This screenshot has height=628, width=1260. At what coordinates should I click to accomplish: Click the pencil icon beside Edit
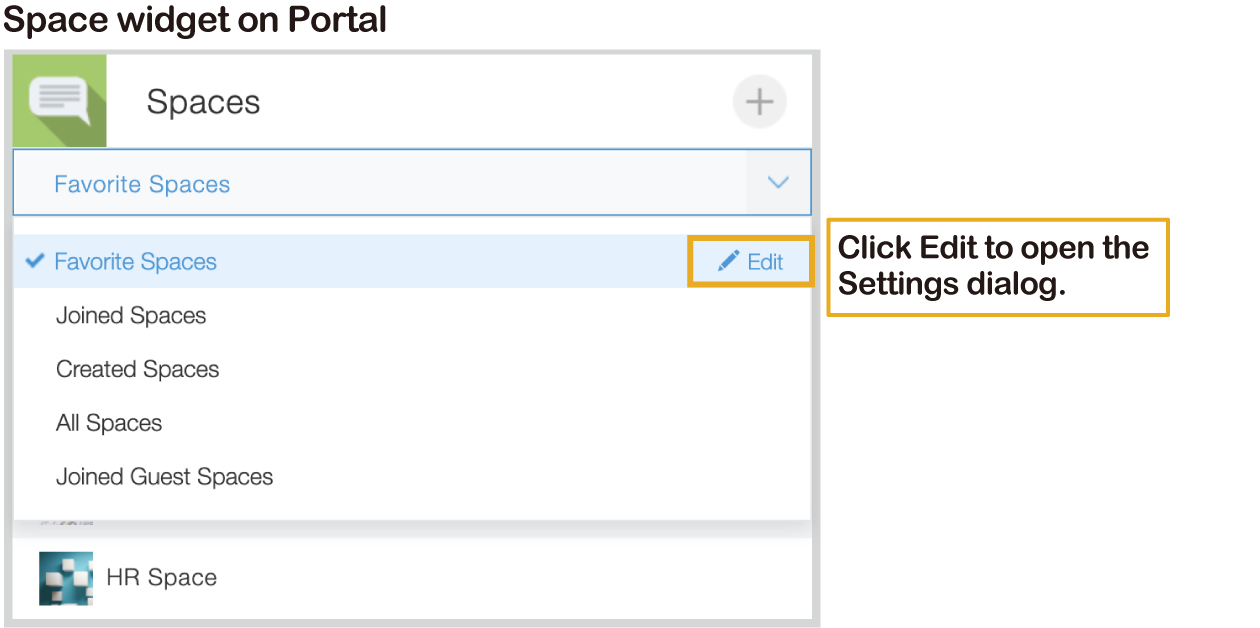click(x=728, y=262)
